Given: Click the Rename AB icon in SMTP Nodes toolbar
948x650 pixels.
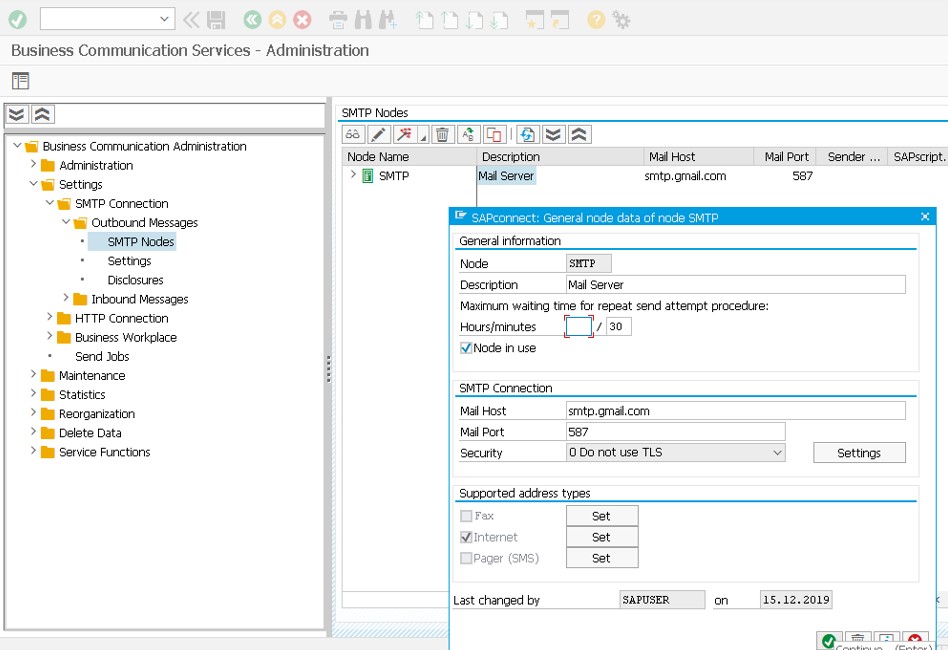Looking at the screenshot, I should coord(469,134).
